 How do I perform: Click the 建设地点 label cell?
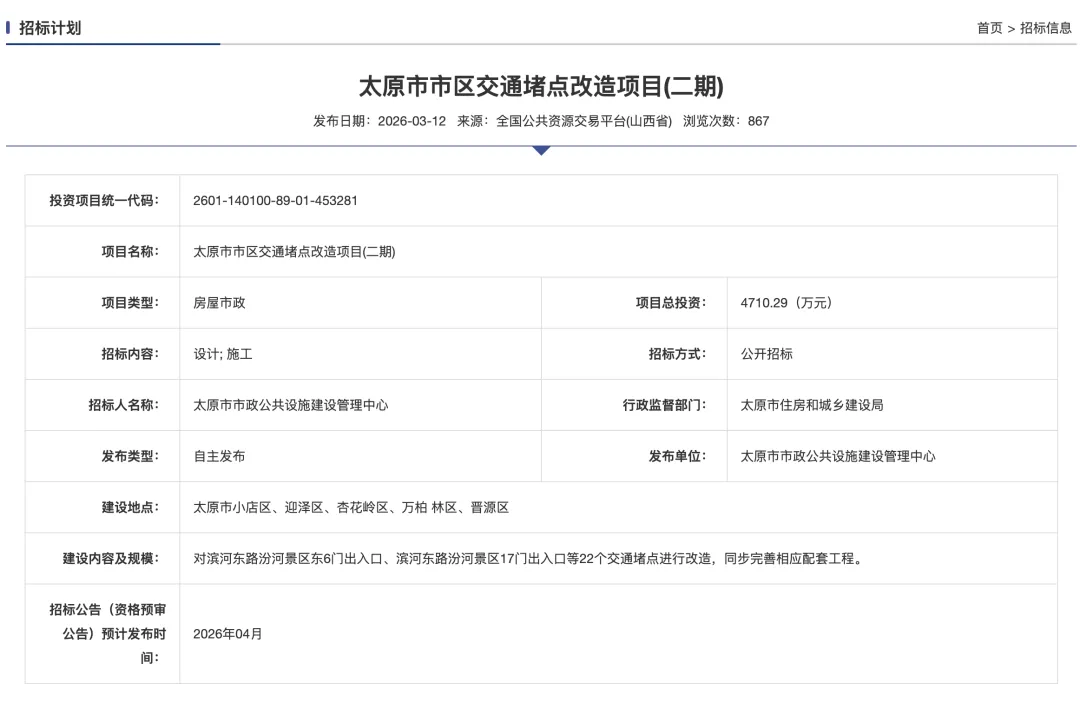103,507
